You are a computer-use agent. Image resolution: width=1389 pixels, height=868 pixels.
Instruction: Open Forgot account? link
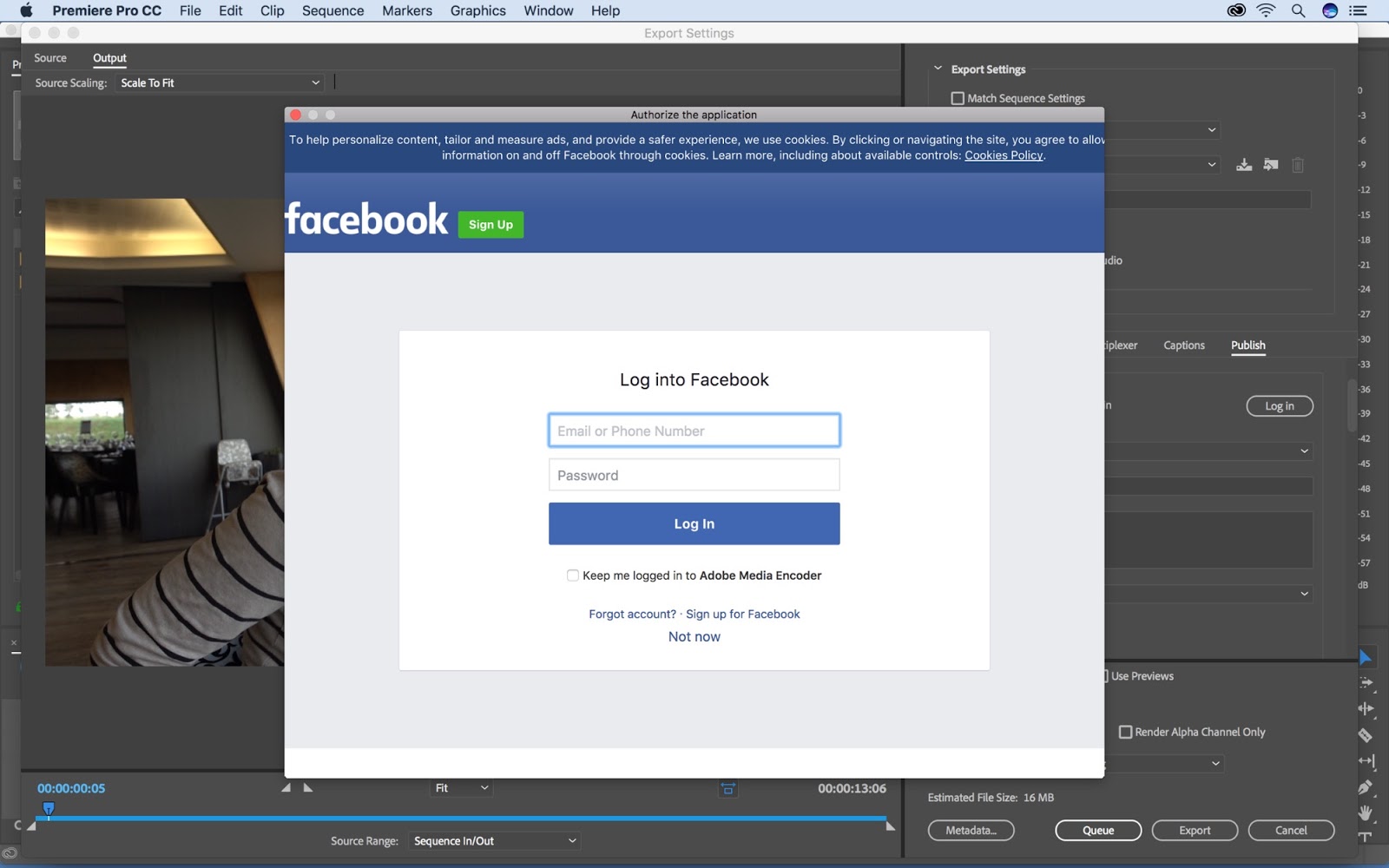coord(632,614)
